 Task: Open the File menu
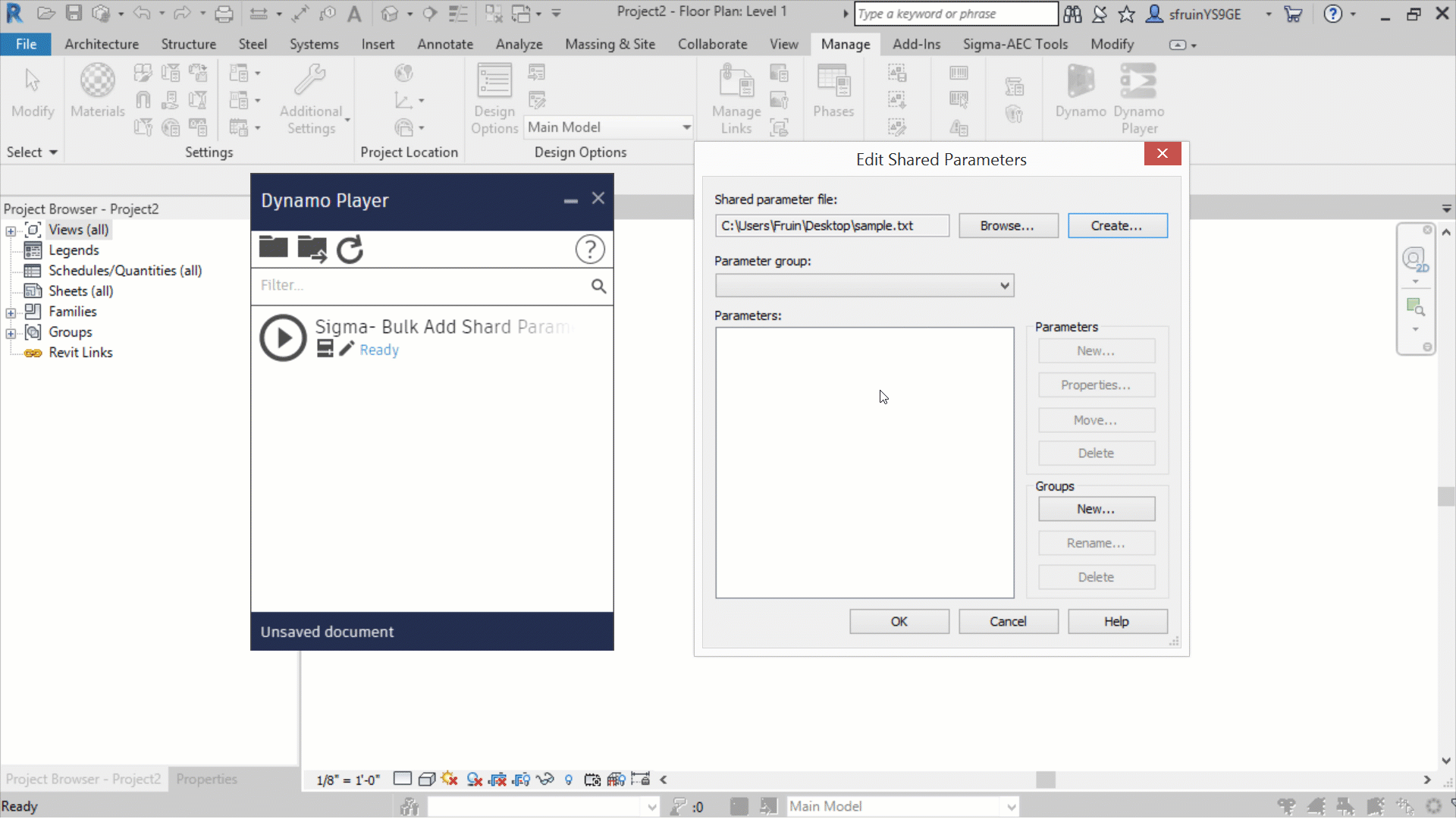pyautogui.click(x=26, y=44)
